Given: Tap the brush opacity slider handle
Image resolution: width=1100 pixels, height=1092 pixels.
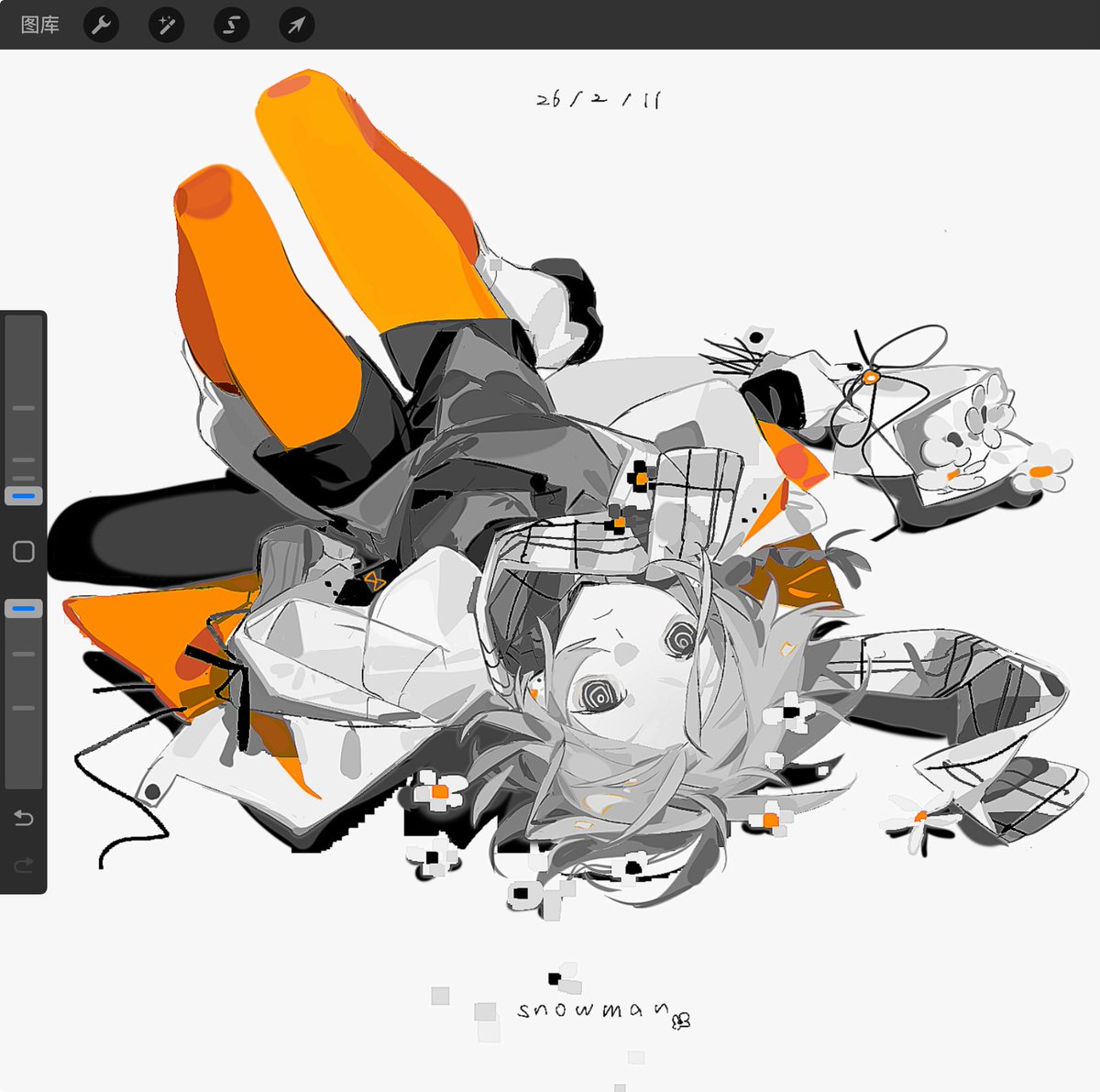Looking at the screenshot, I should coord(24,609).
